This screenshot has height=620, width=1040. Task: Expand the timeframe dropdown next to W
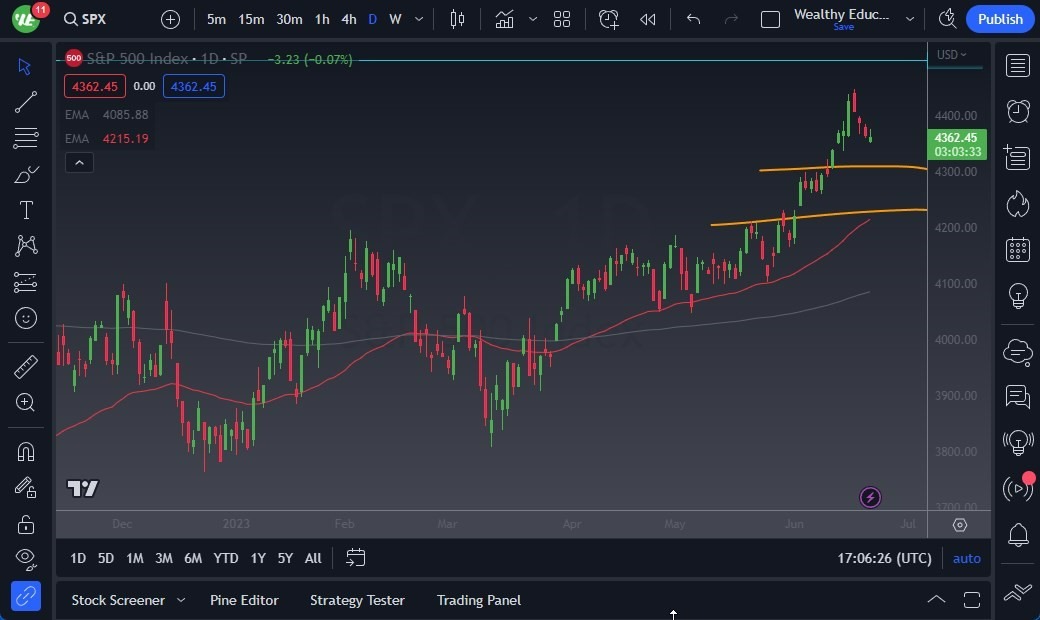tap(418, 19)
